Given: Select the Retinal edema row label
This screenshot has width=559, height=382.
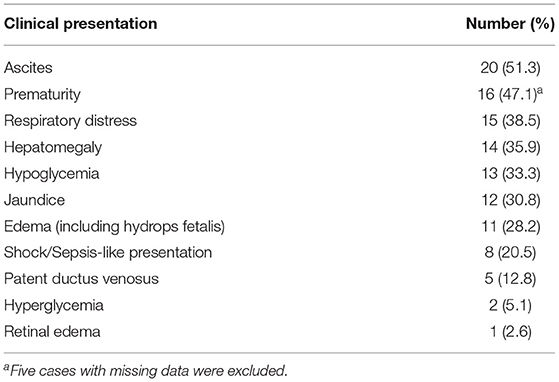Looking at the screenshot, I should (x=52, y=332).
